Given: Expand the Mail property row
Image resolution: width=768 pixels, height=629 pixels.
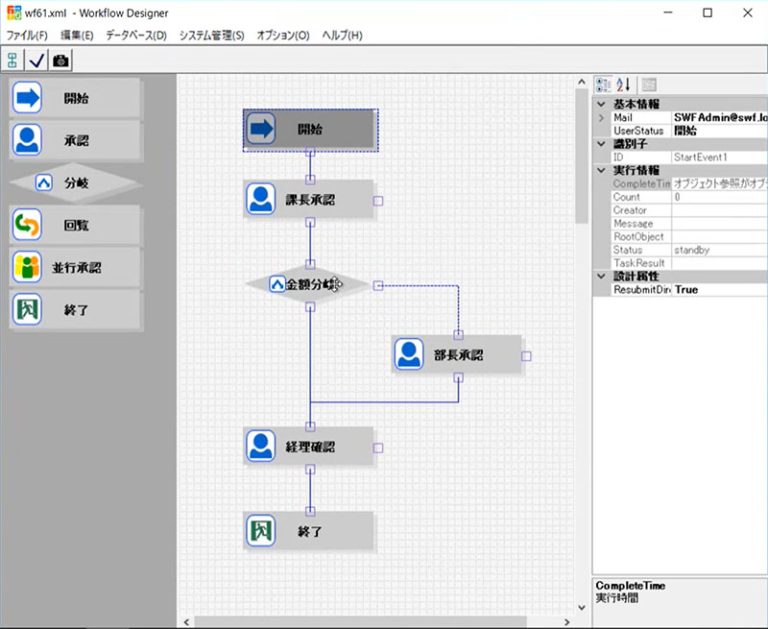Looking at the screenshot, I should coord(600,118).
